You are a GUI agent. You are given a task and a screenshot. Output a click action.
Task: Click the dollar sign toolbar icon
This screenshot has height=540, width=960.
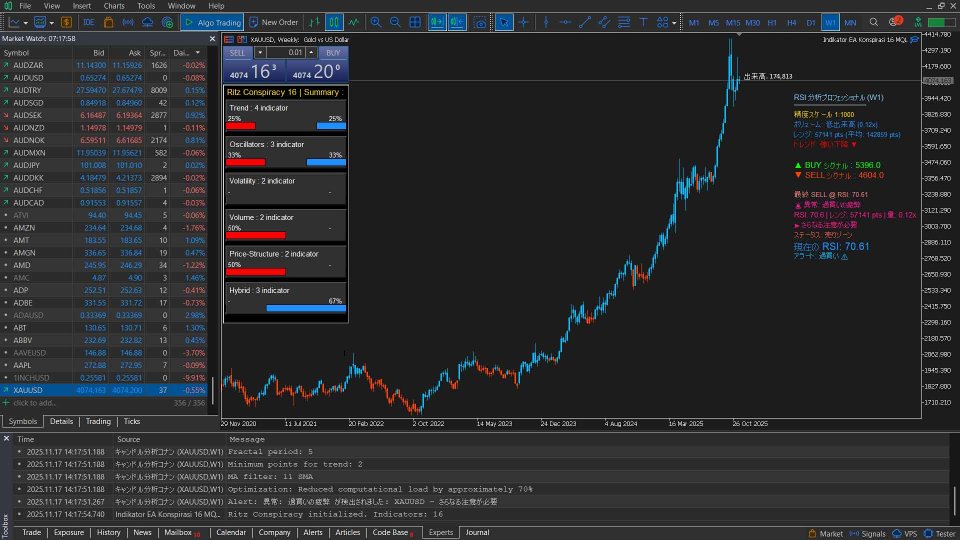click(x=66, y=22)
